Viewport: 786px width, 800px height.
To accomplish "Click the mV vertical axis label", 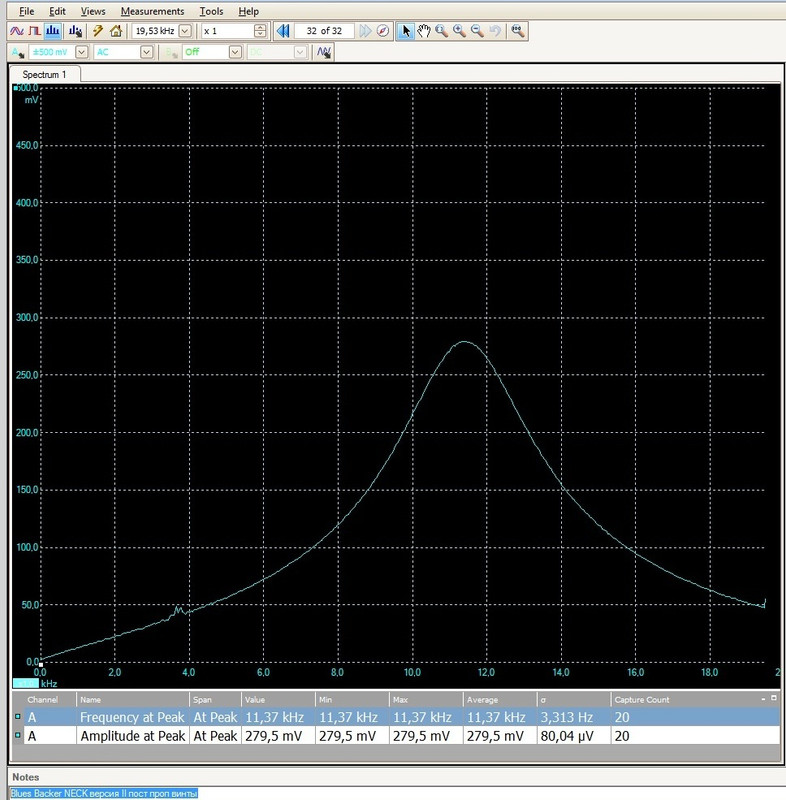I will point(32,100).
